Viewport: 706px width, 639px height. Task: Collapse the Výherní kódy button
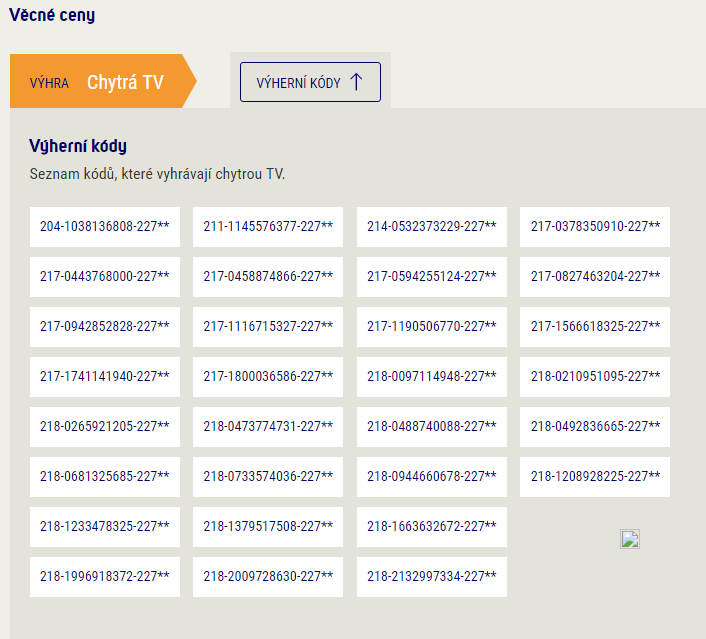pyautogui.click(x=310, y=82)
